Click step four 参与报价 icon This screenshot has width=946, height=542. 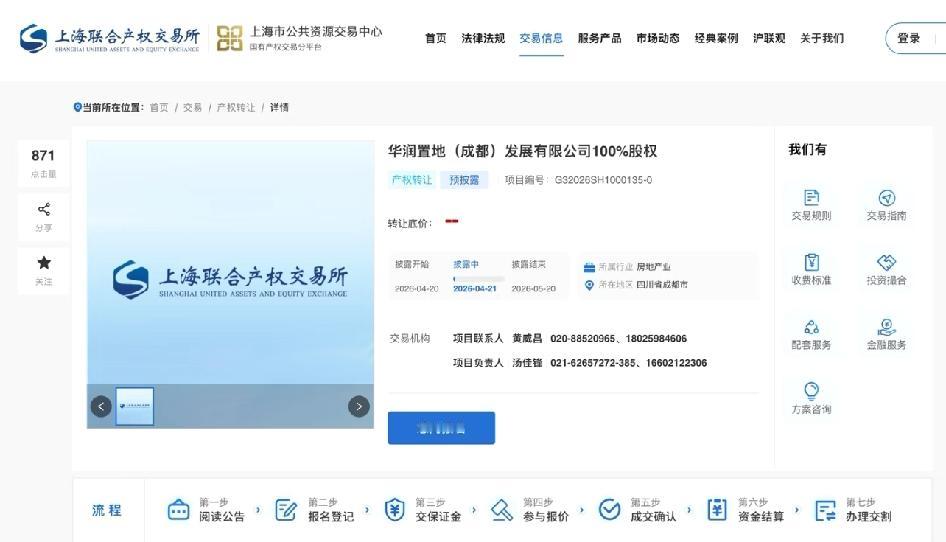point(501,510)
